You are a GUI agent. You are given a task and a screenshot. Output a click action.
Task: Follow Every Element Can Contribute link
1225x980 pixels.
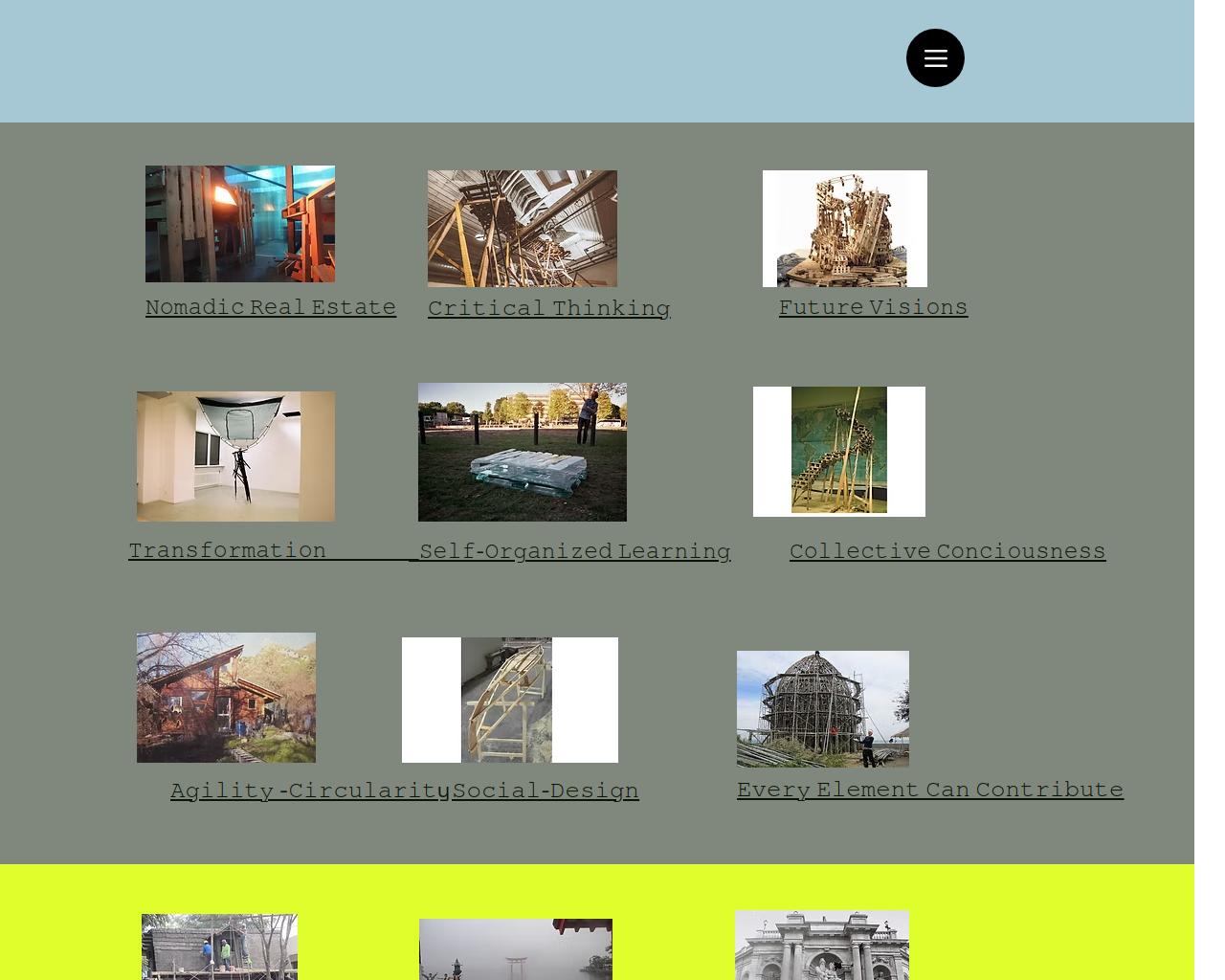tap(930, 790)
